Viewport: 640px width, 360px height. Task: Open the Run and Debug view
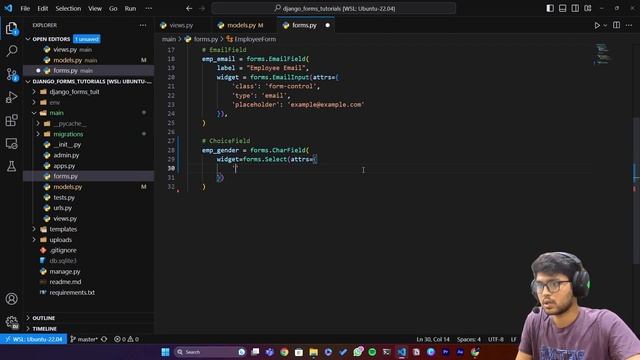point(11,97)
